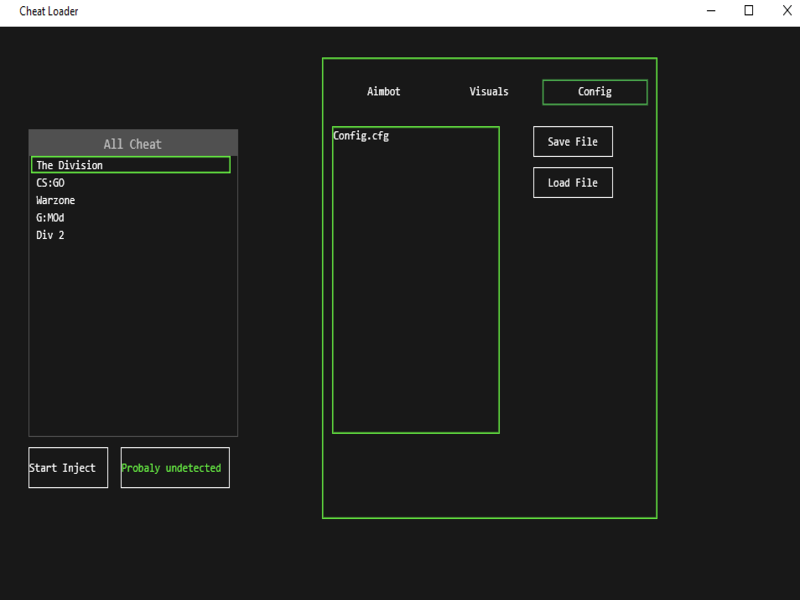Image resolution: width=800 pixels, height=600 pixels.
Task: Select The Division in cheat list
Action: tap(131, 165)
